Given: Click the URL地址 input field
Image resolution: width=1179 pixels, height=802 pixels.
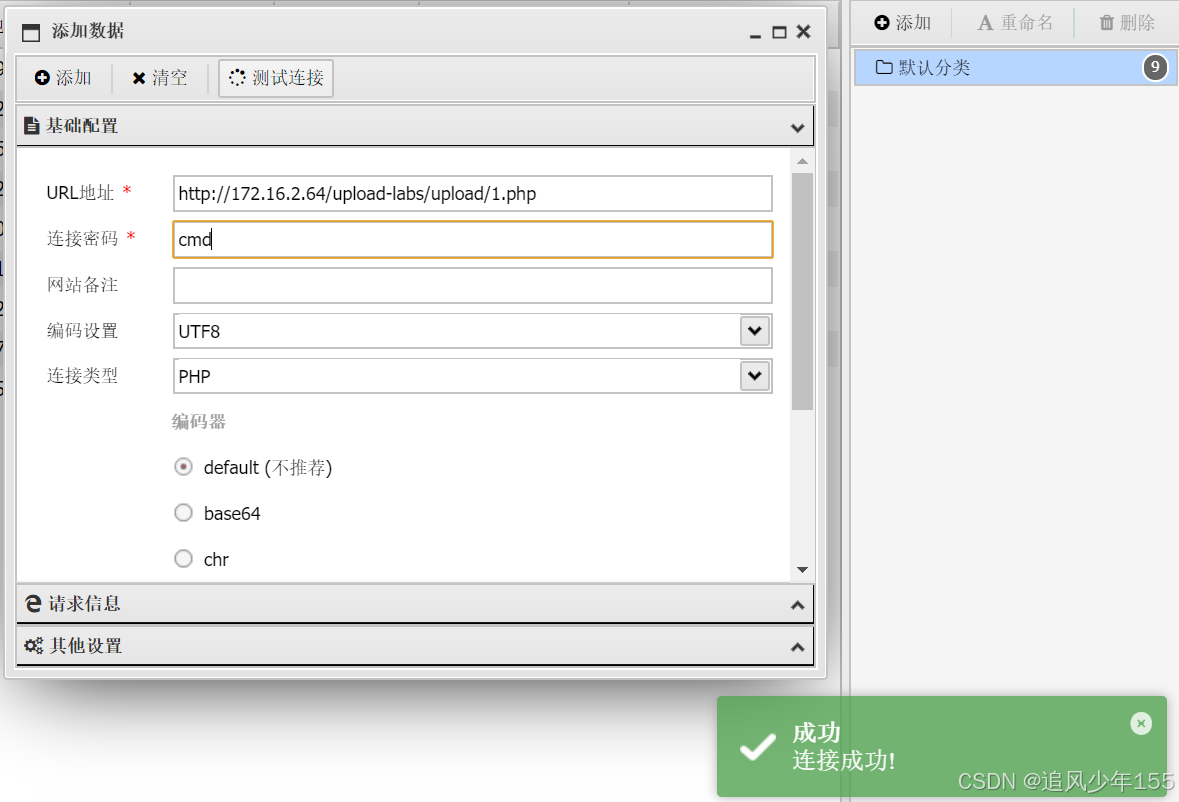Looking at the screenshot, I should point(472,194).
